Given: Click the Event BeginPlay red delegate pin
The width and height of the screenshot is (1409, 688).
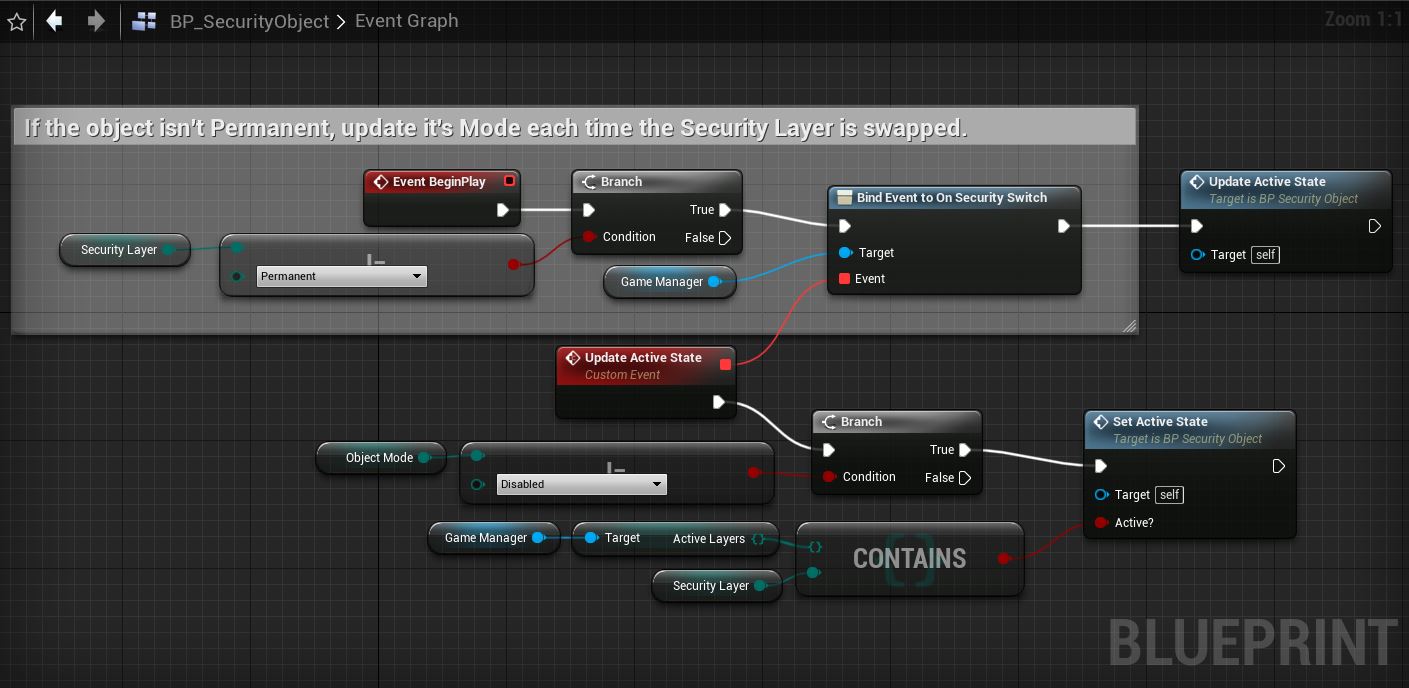Looking at the screenshot, I should coord(509,182).
